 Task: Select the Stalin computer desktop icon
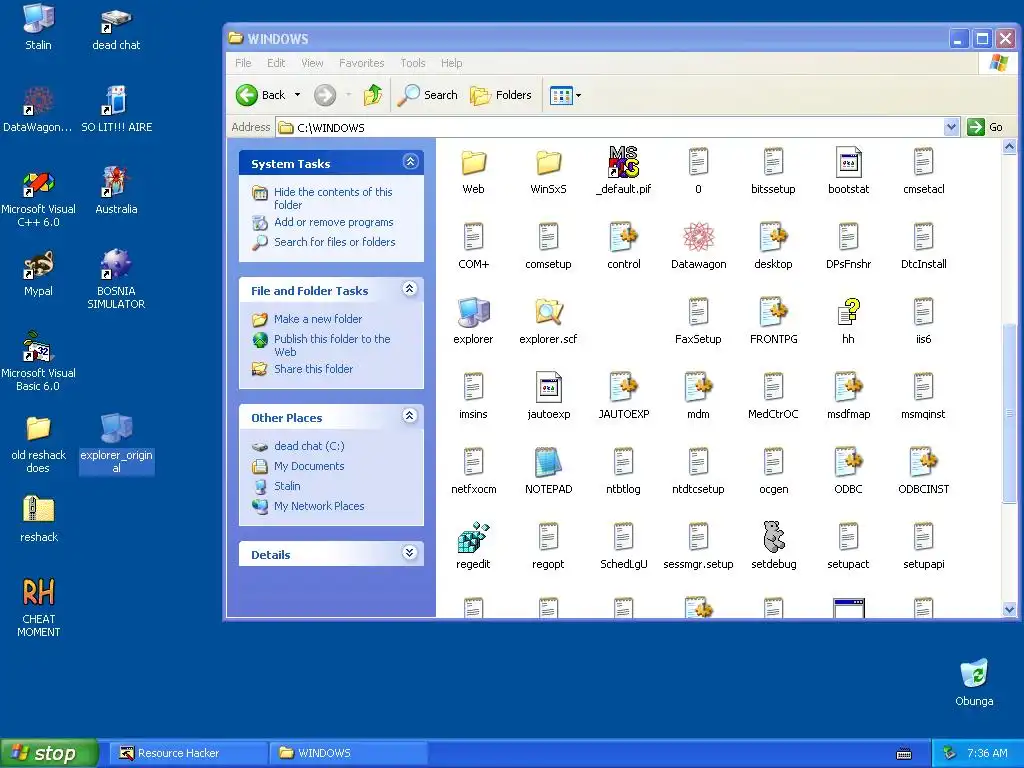tap(39, 18)
